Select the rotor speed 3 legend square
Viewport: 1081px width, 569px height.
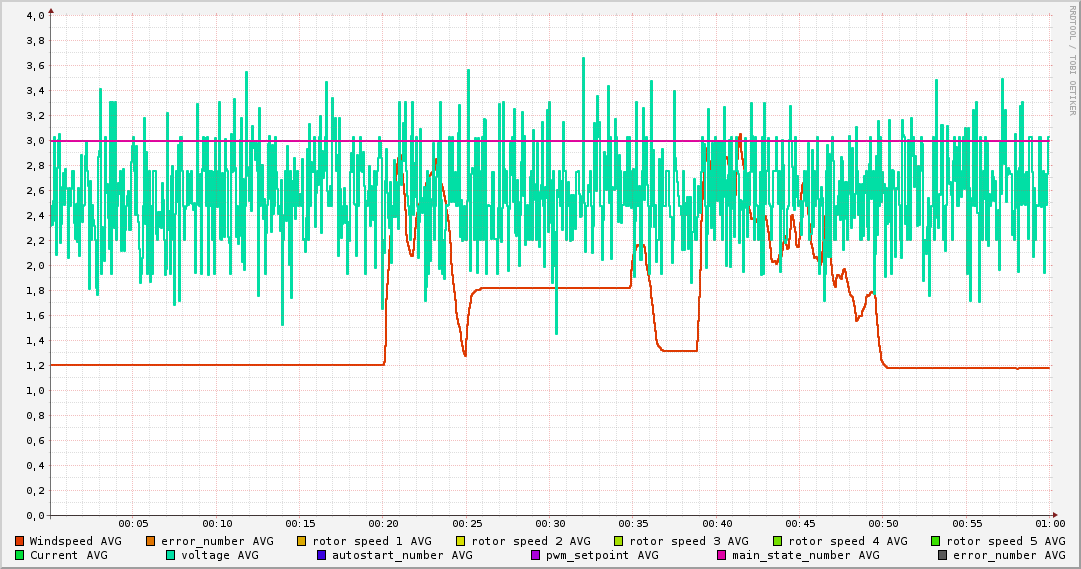(x=619, y=541)
